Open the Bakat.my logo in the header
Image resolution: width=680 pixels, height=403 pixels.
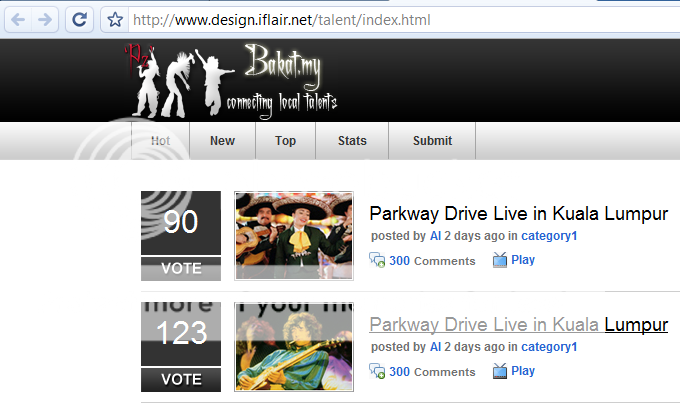(231, 81)
